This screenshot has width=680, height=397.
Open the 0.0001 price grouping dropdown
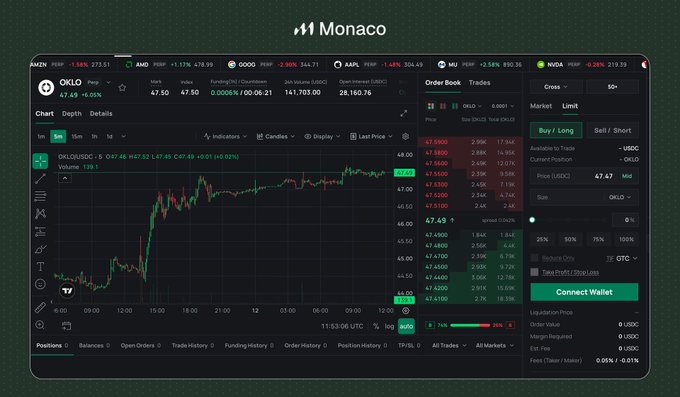pyautogui.click(x=503, y=106)
